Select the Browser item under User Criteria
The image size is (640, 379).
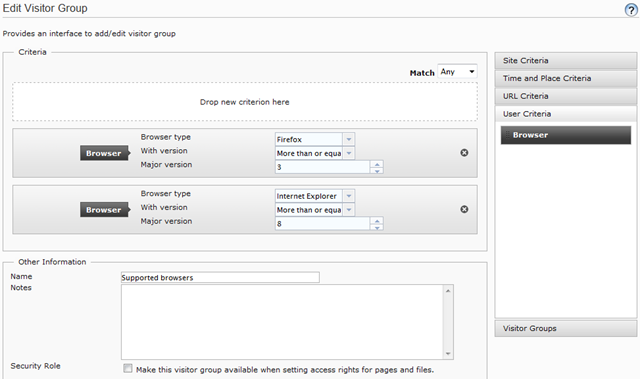566,135
